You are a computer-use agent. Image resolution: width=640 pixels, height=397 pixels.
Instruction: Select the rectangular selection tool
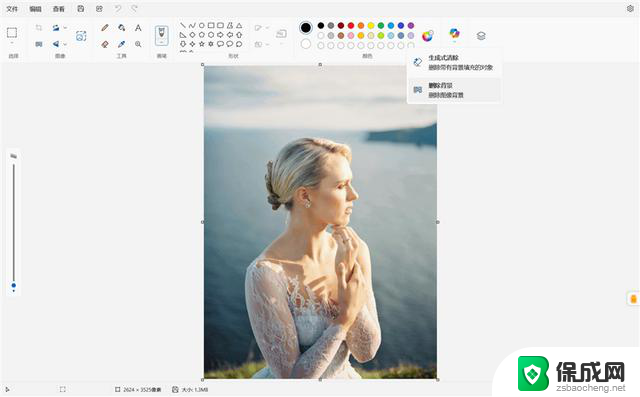12,32
